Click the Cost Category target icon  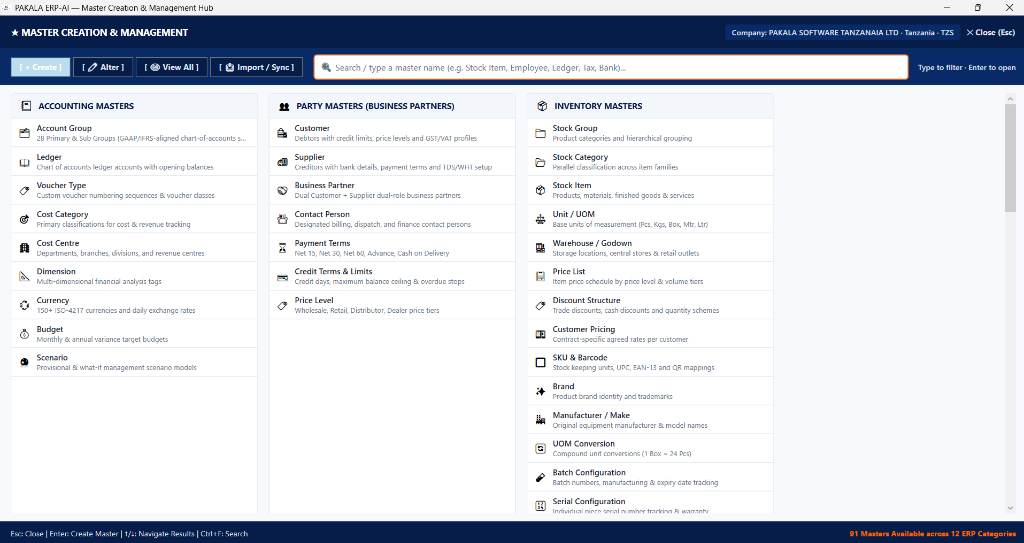[x=24, y=219]
